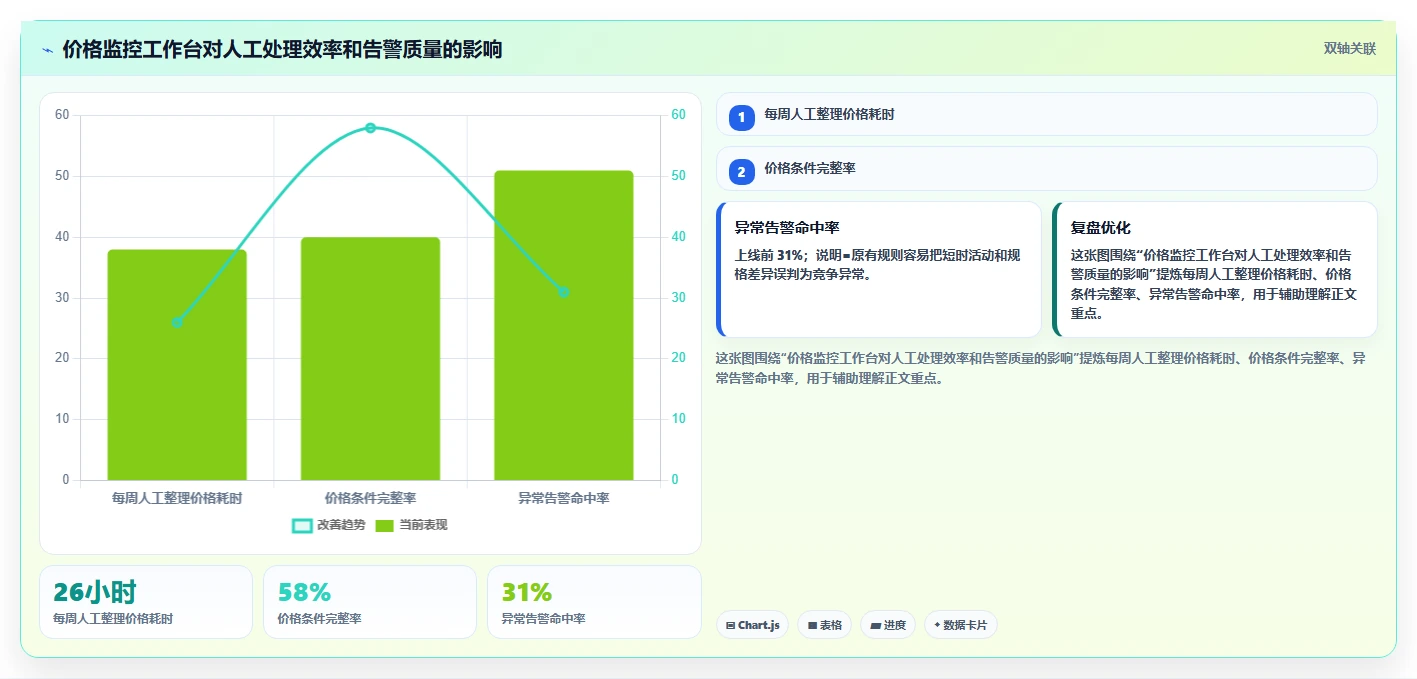Viewport: 1417px width, 679px height.
Task: Click the chart title heading text
Action: (282, 50)
